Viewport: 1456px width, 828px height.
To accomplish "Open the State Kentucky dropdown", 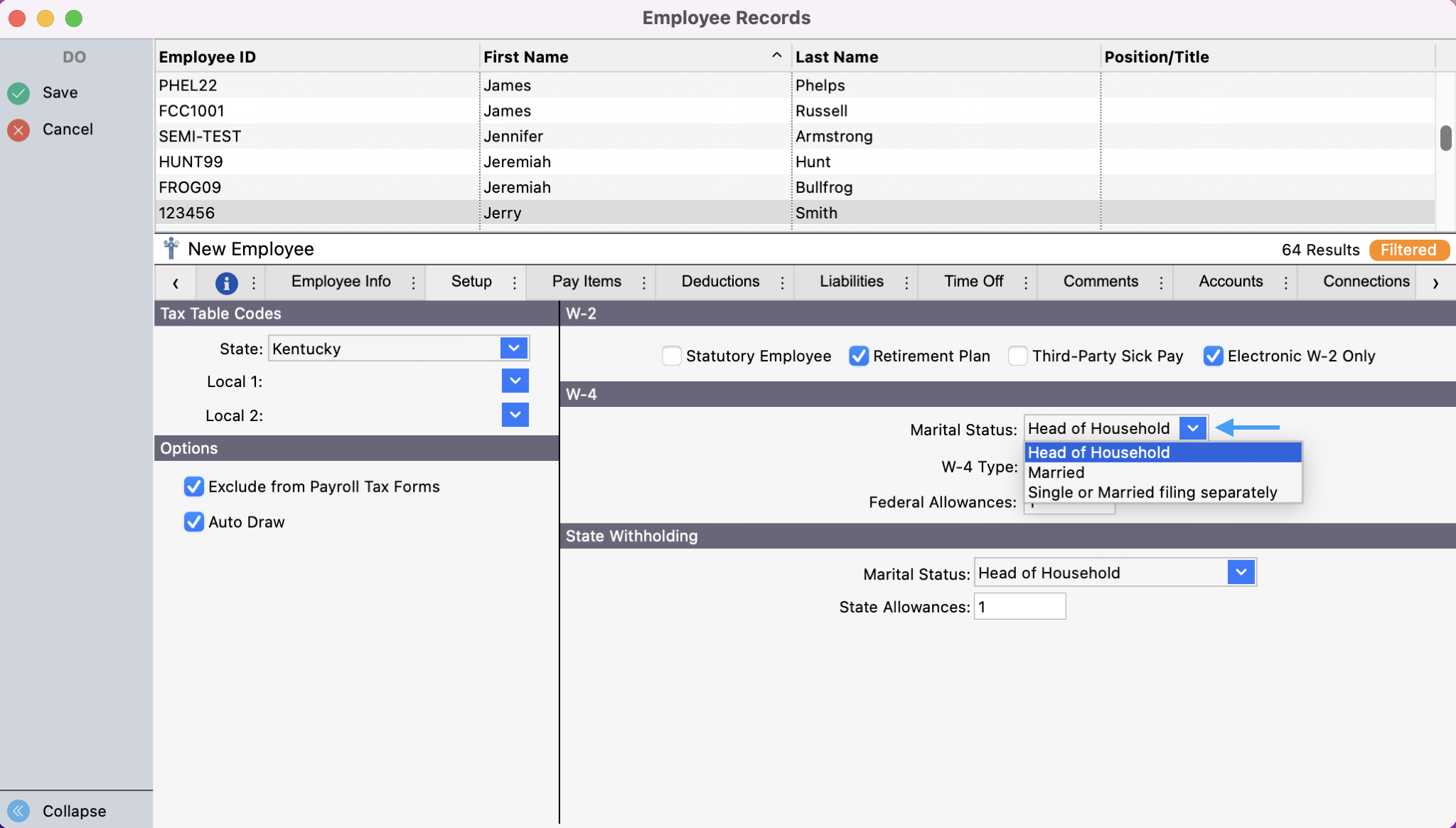I will click(x=514, y=349).
